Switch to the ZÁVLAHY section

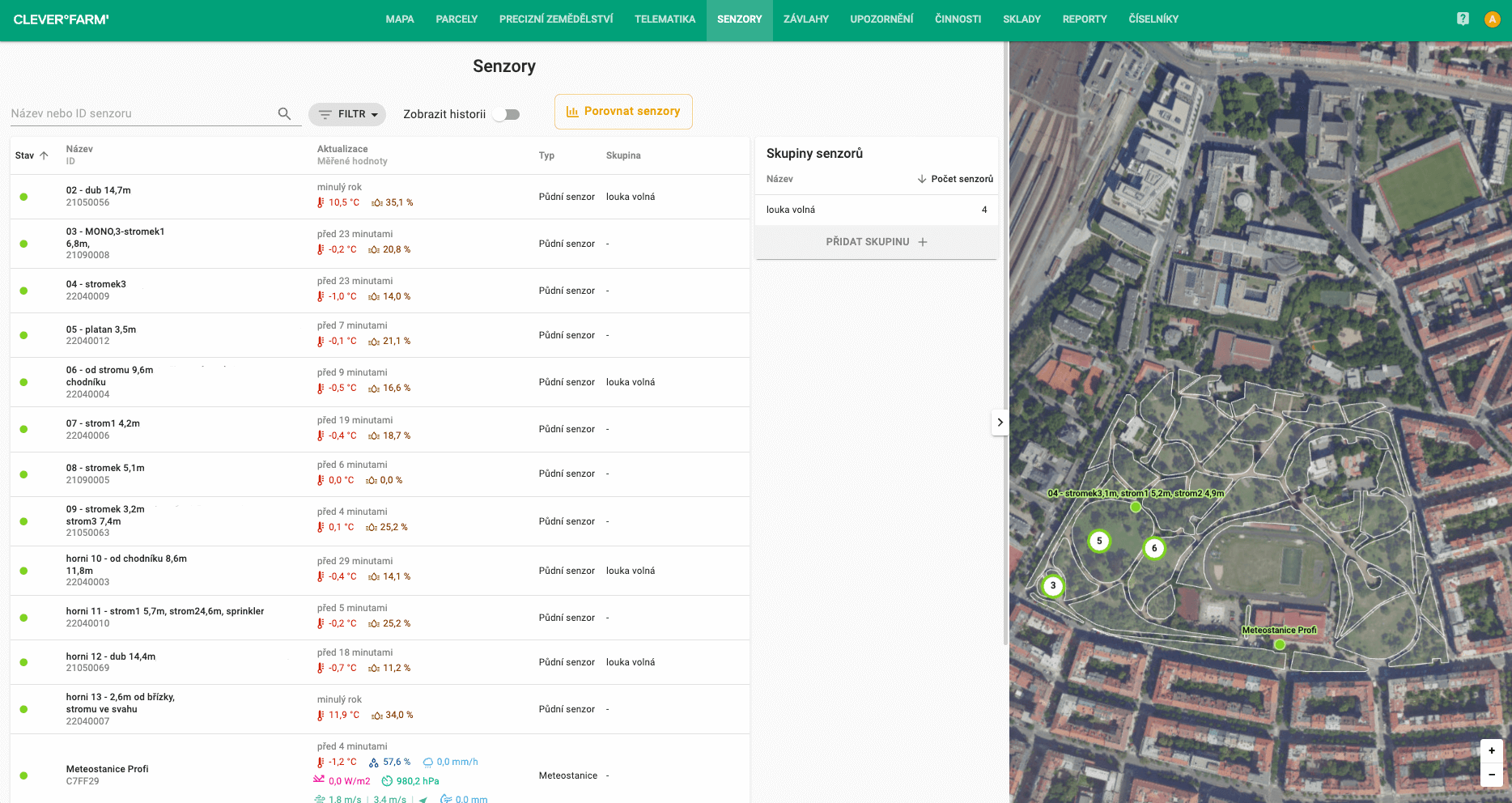click(805, 19)
